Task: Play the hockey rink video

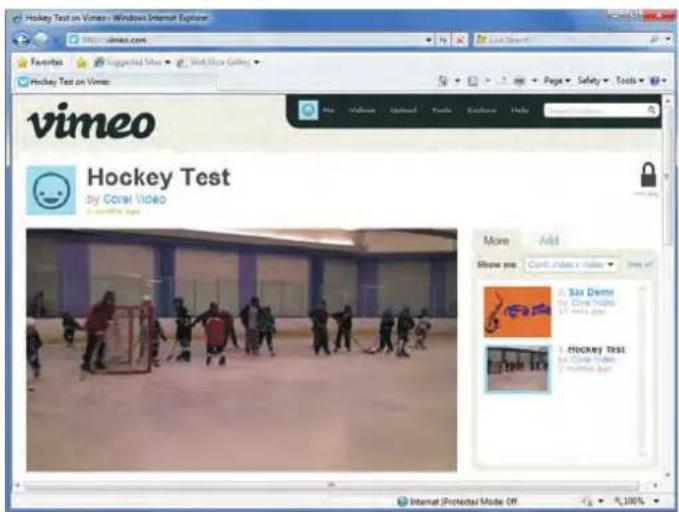Action: pyautogui.click(x=242, y=350)
